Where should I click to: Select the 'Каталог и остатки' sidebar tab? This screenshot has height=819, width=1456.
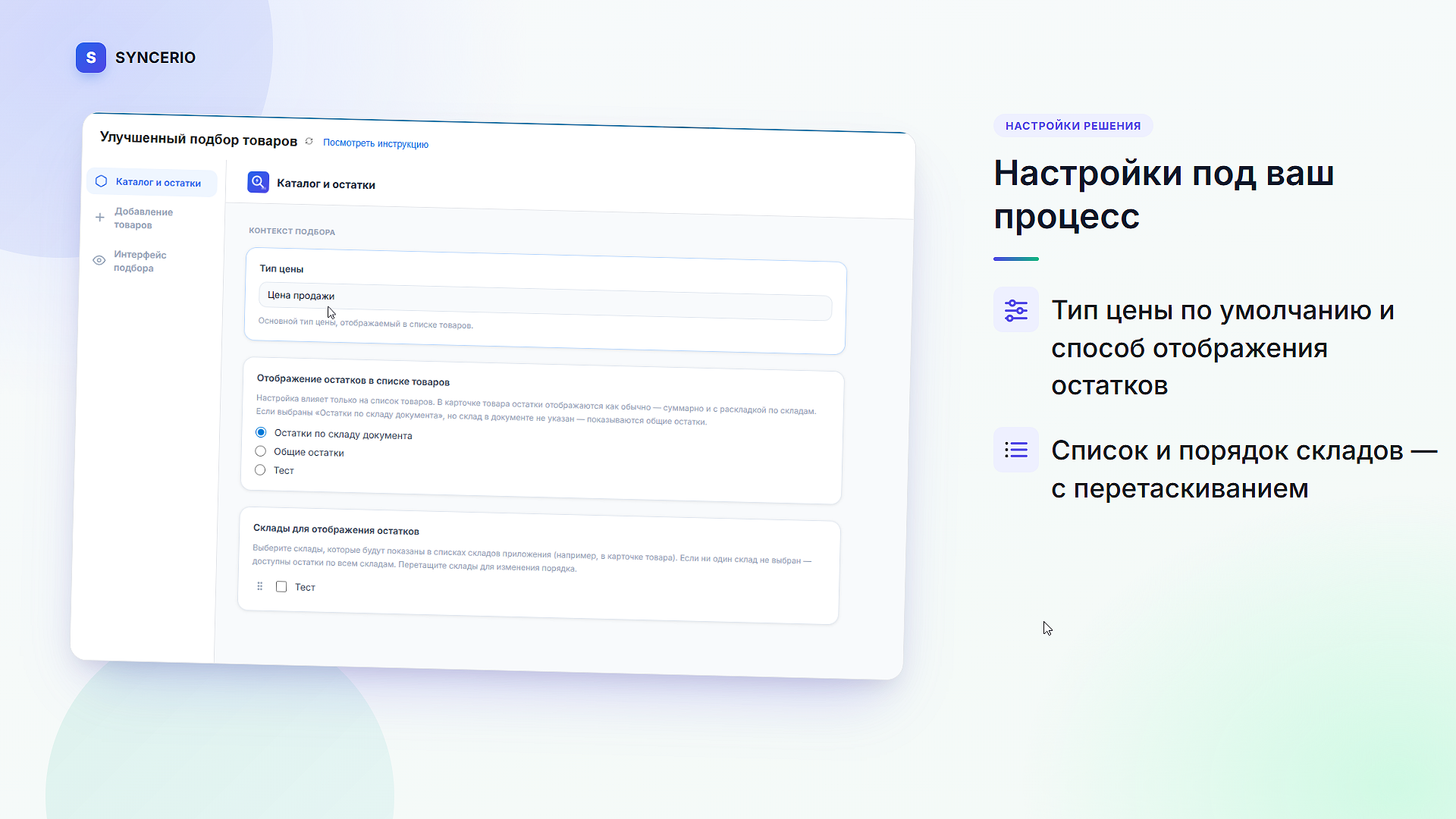[x=152, y=182]
